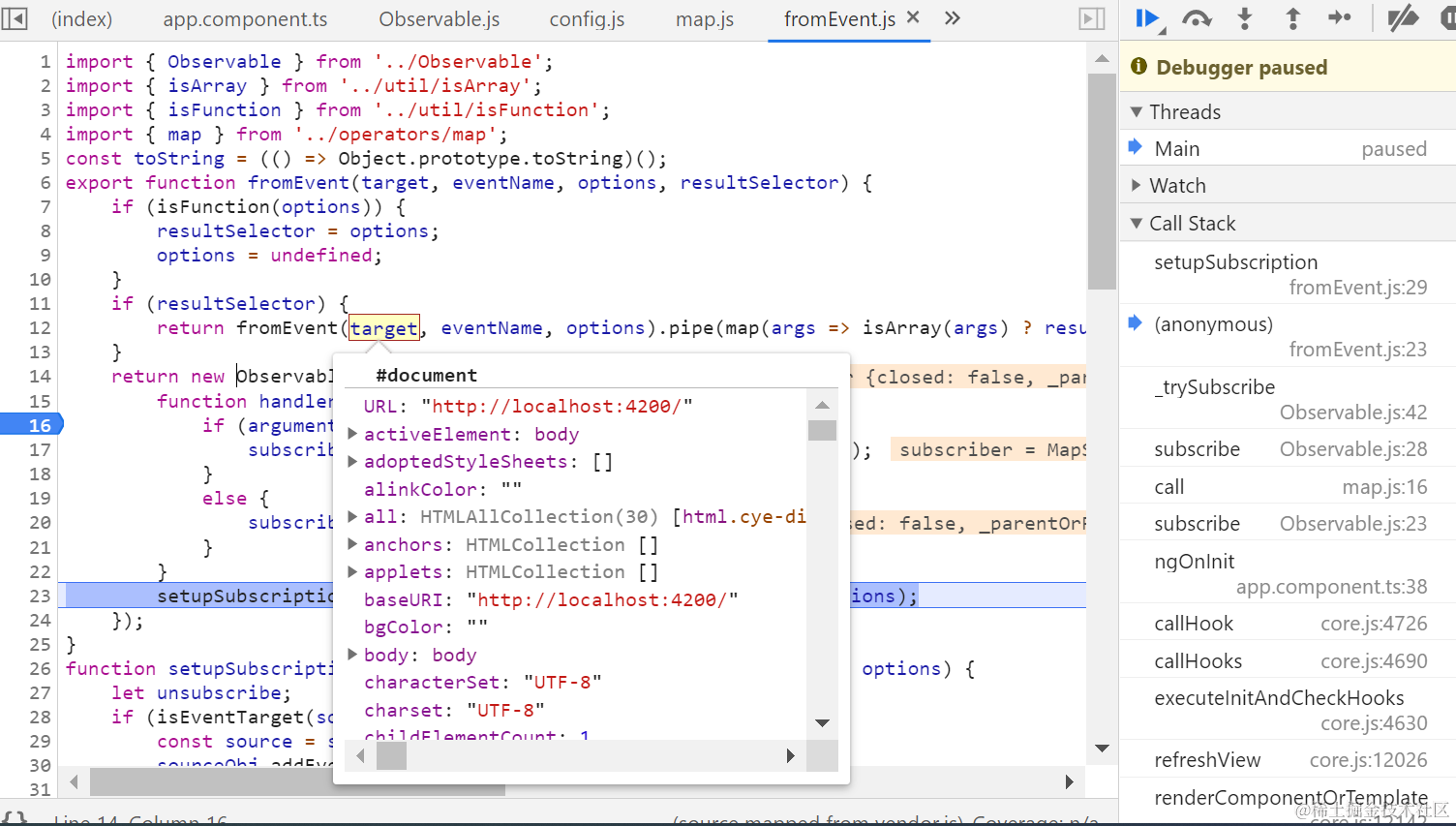
Task: Click editor horizontal scrollbar right arrow
Action: (1070, 781)
